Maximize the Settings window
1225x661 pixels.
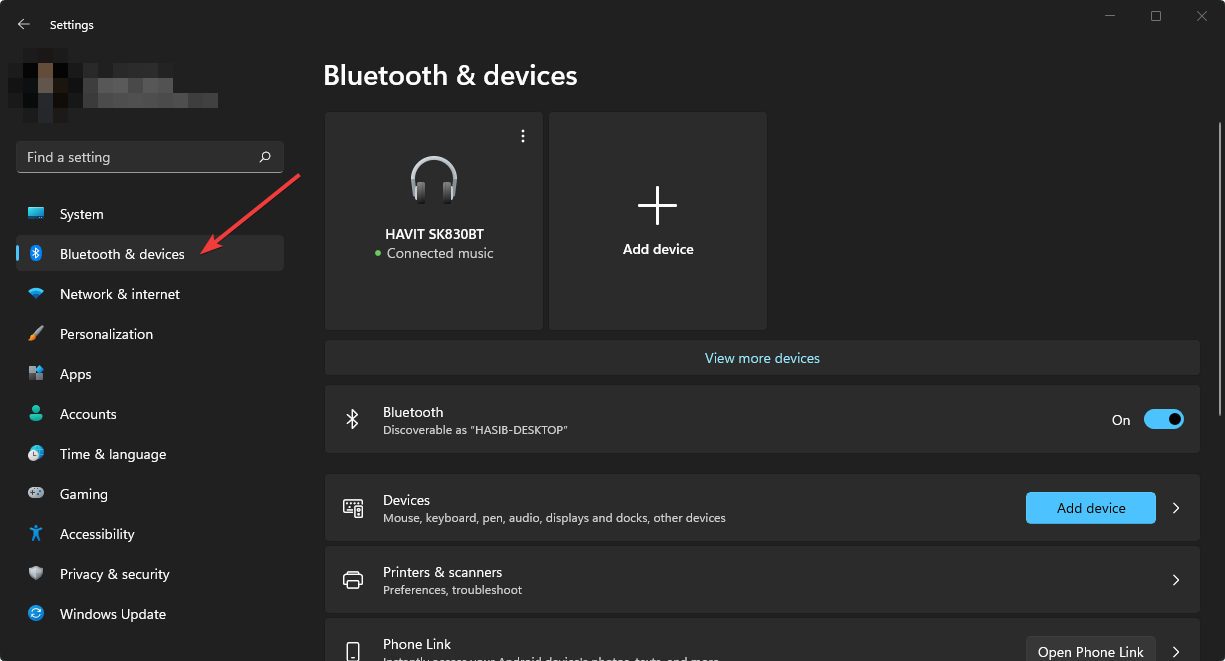click(1156, 16)
